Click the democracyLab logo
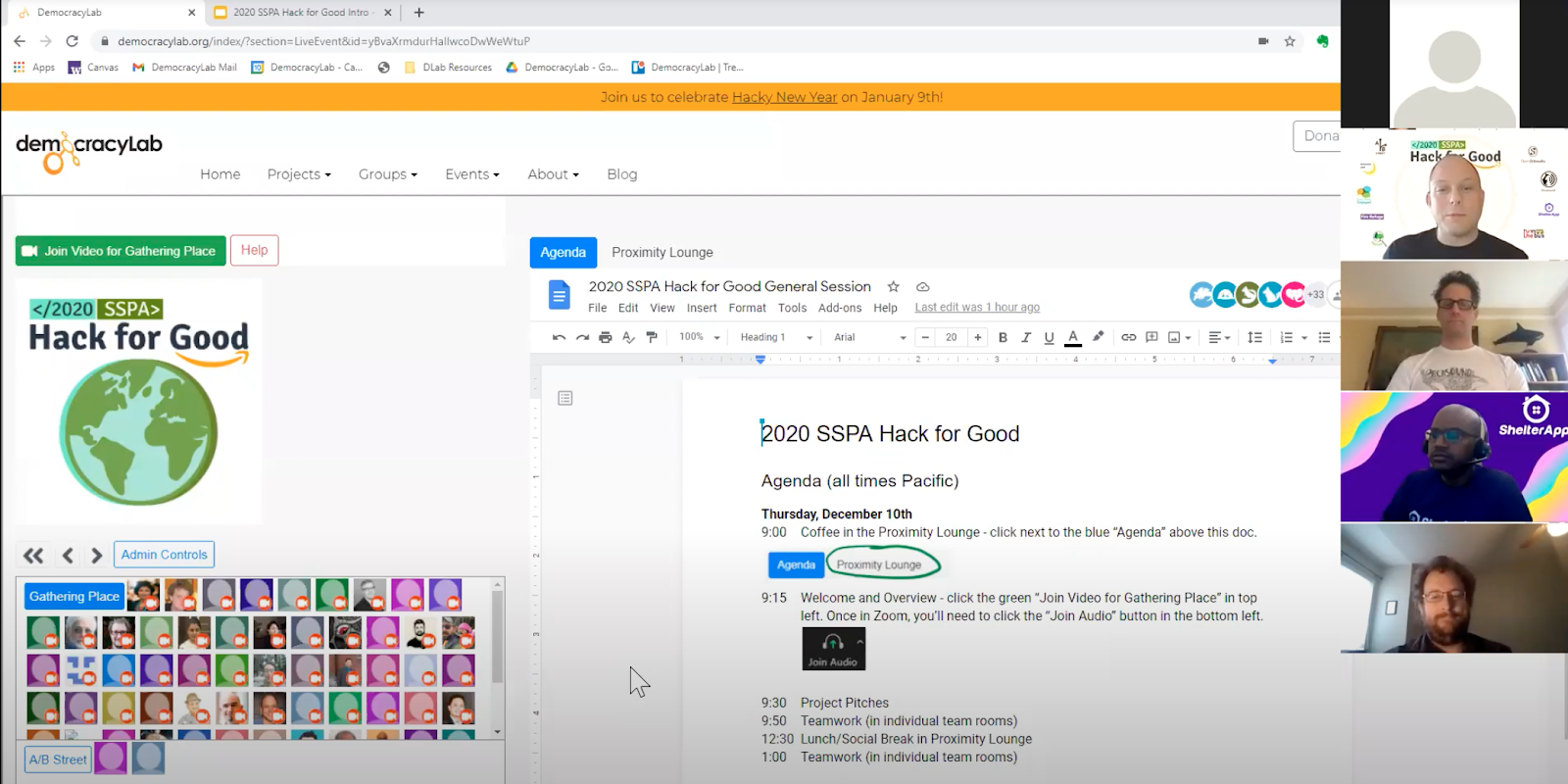Image resolution: width=1568 pixels, height=784 pixels. 88,152
